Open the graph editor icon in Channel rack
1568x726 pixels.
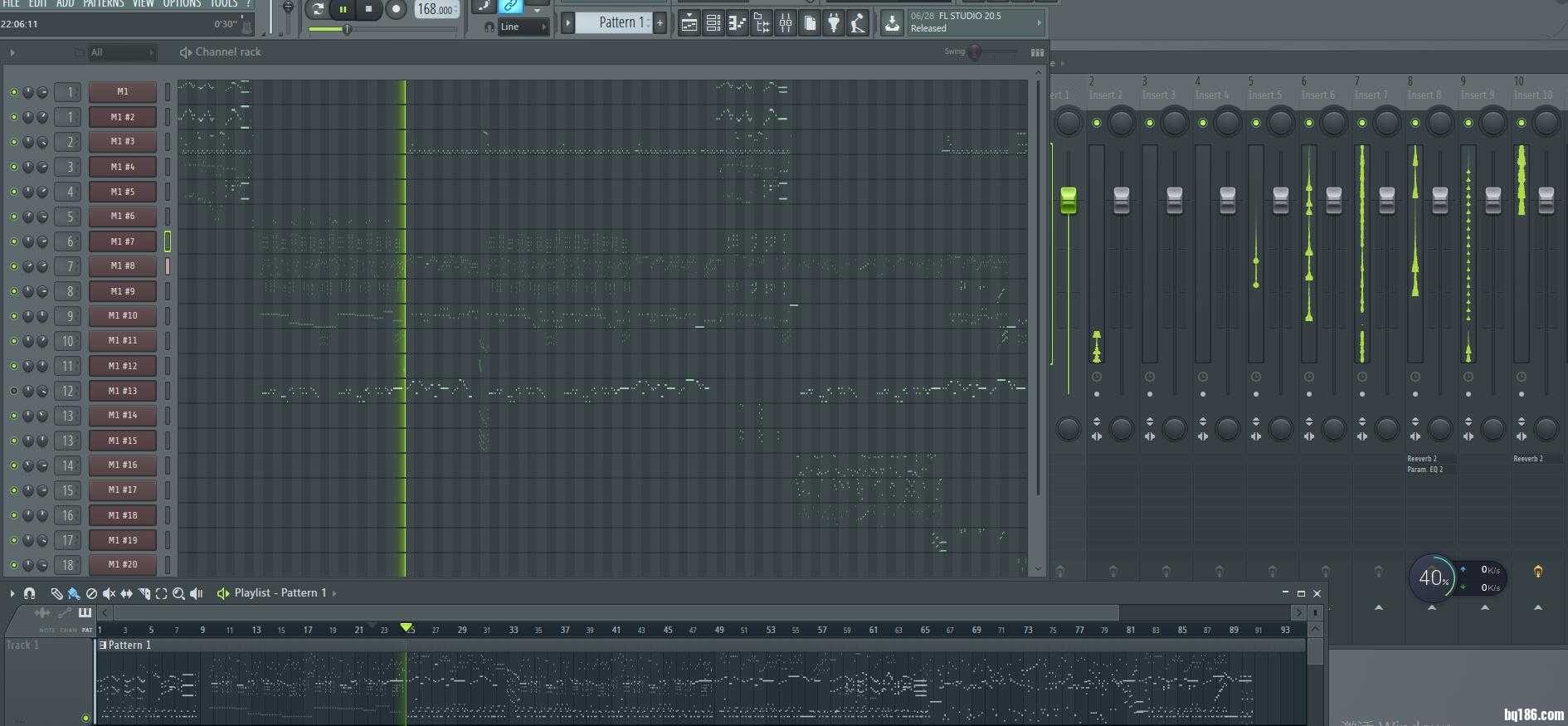1037,52
